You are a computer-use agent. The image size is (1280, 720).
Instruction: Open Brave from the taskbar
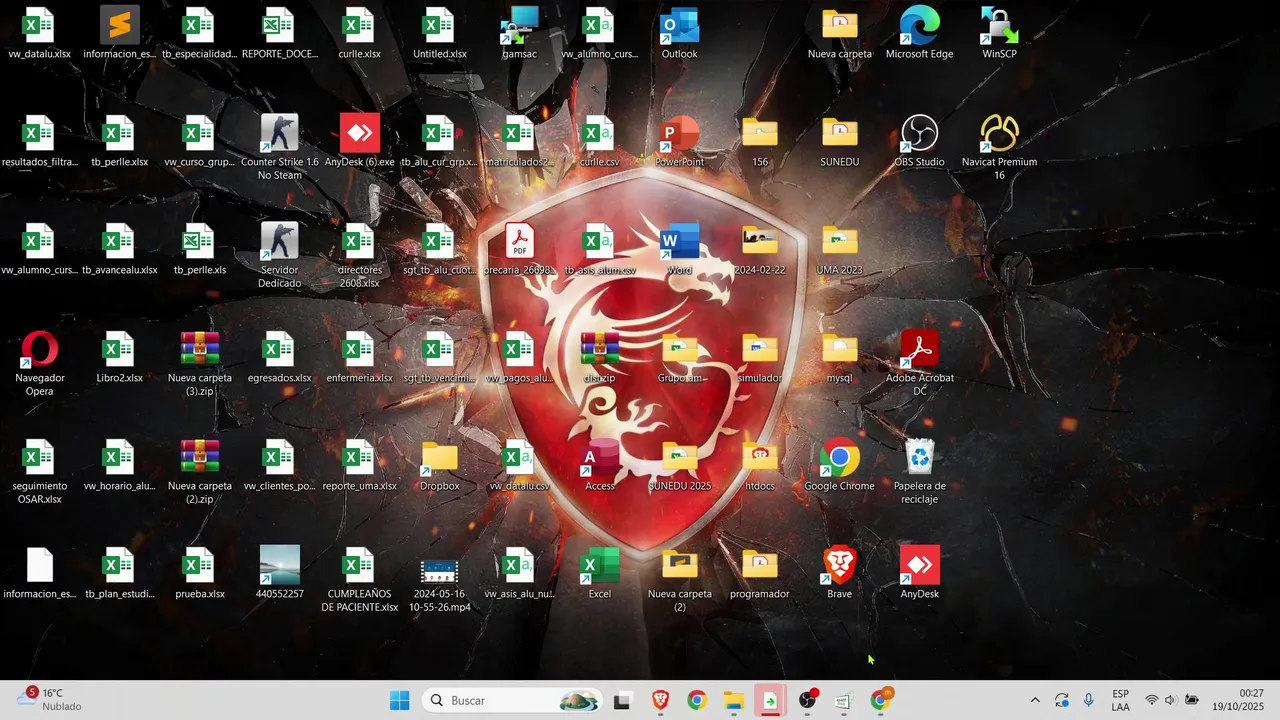click(x=660, y=700)
